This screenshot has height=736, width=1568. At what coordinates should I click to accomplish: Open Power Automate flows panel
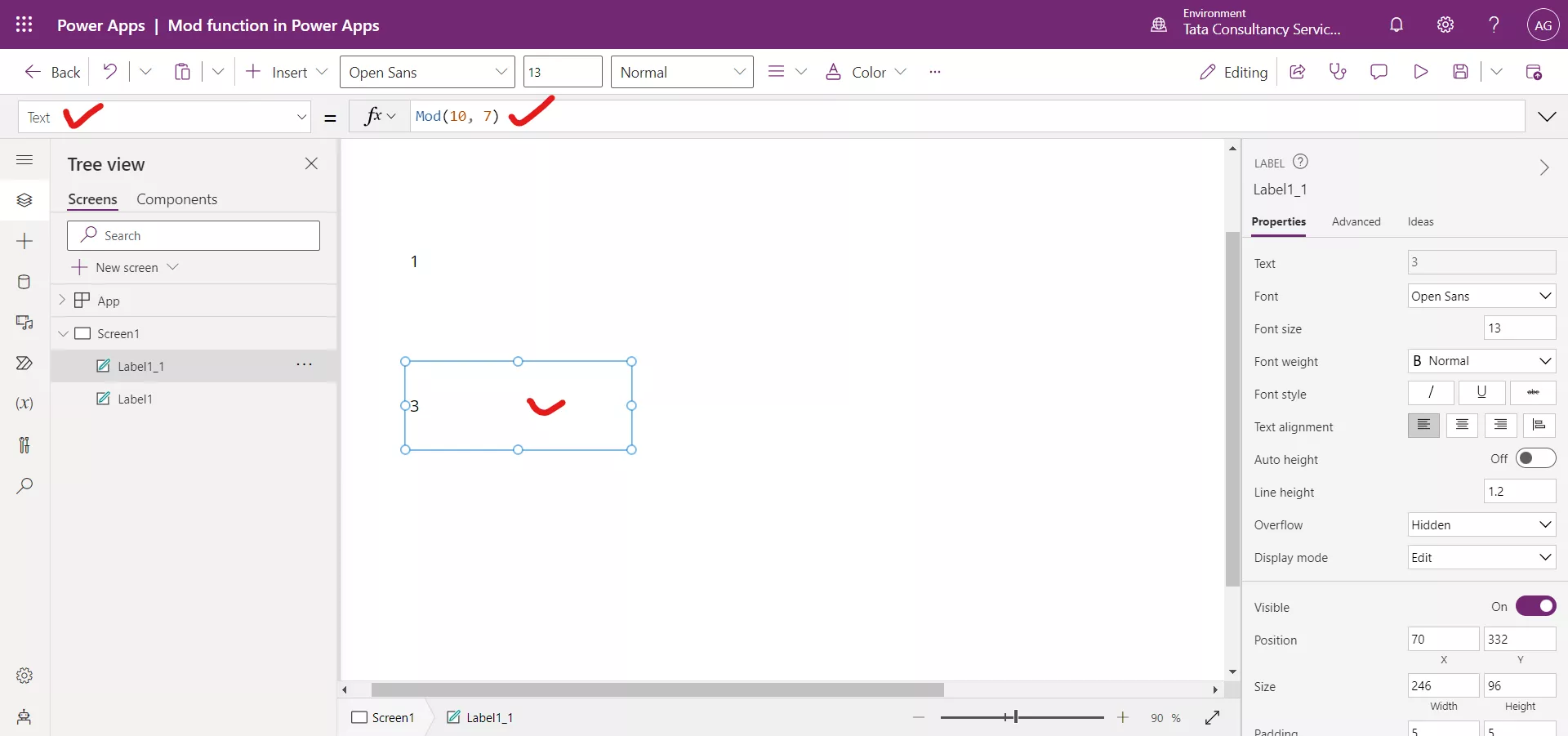tap(24, 364)
